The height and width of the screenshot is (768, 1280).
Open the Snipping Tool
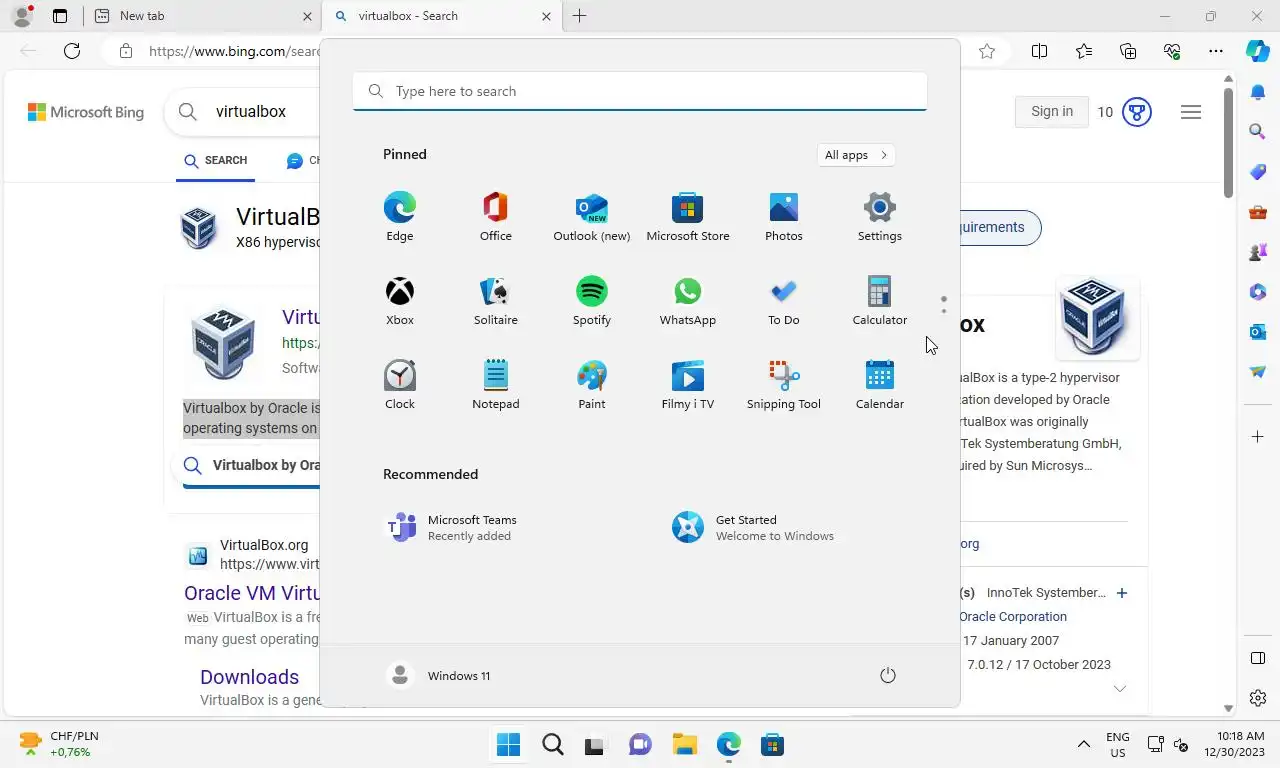784,385
